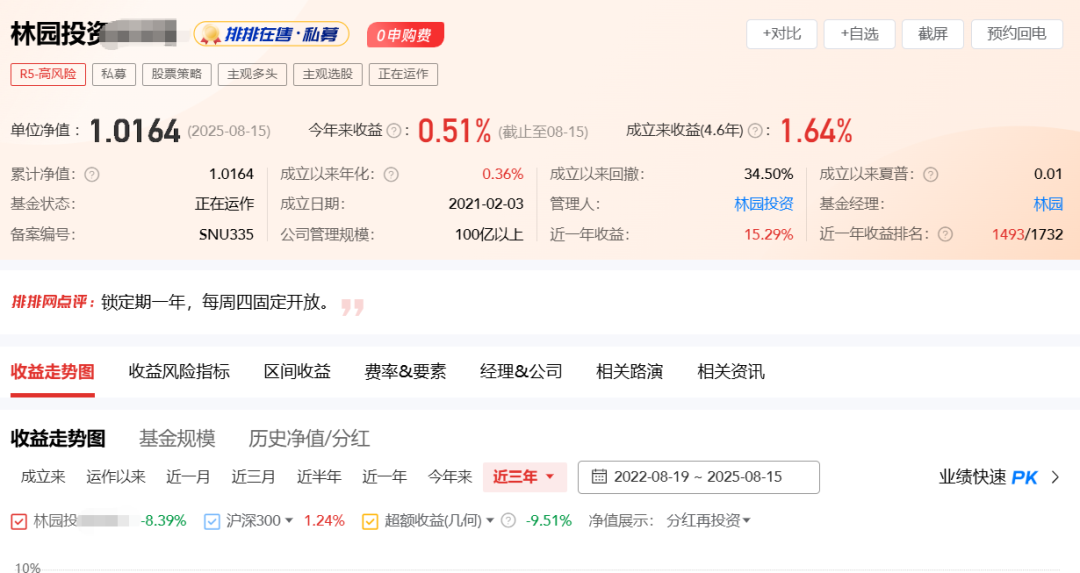This screenshot has height=573, width=1080.
Task: Click help icon beside 累计净值
Action: (x=92, y=175)
